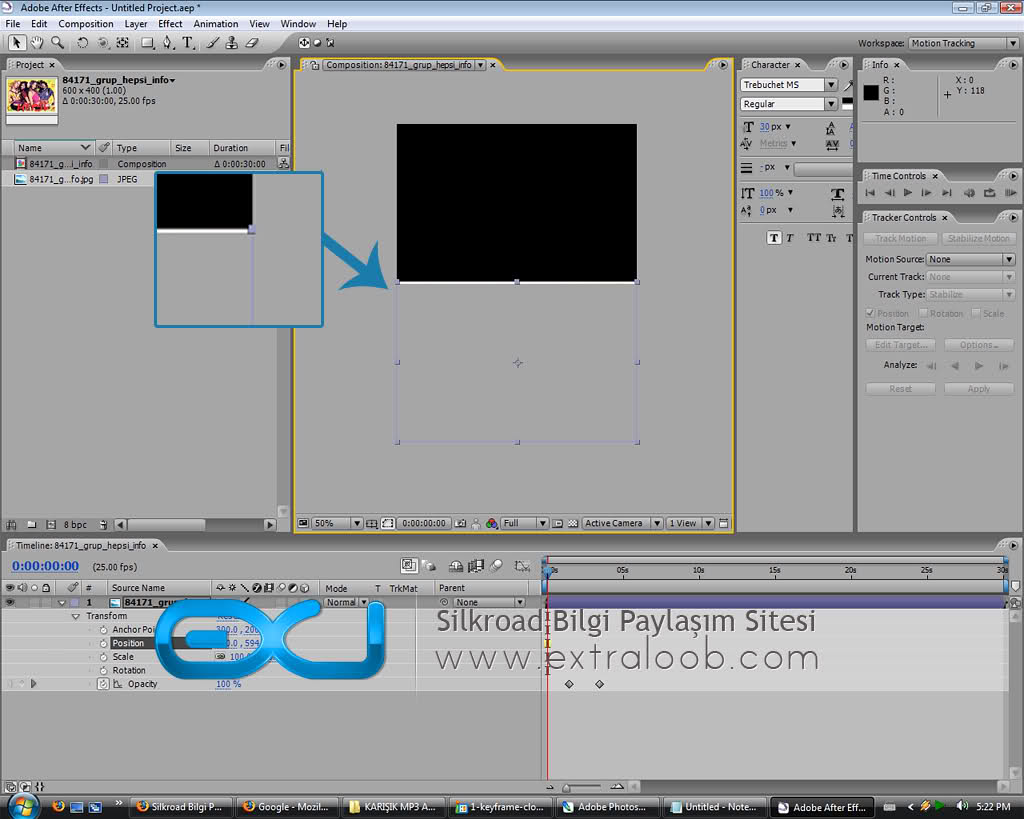Select the Pen tool

pyautogui.click(x=168, y=43)
